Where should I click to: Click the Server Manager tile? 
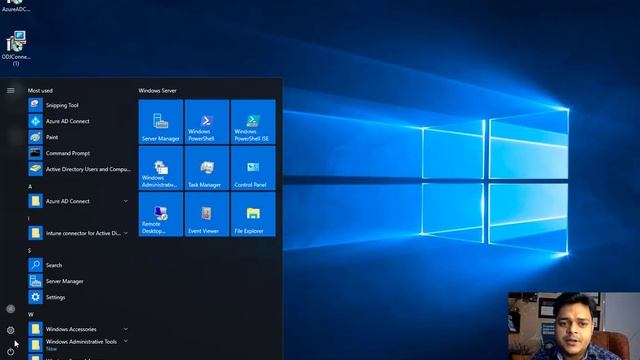pyautogui.click(x=161, y=122)
